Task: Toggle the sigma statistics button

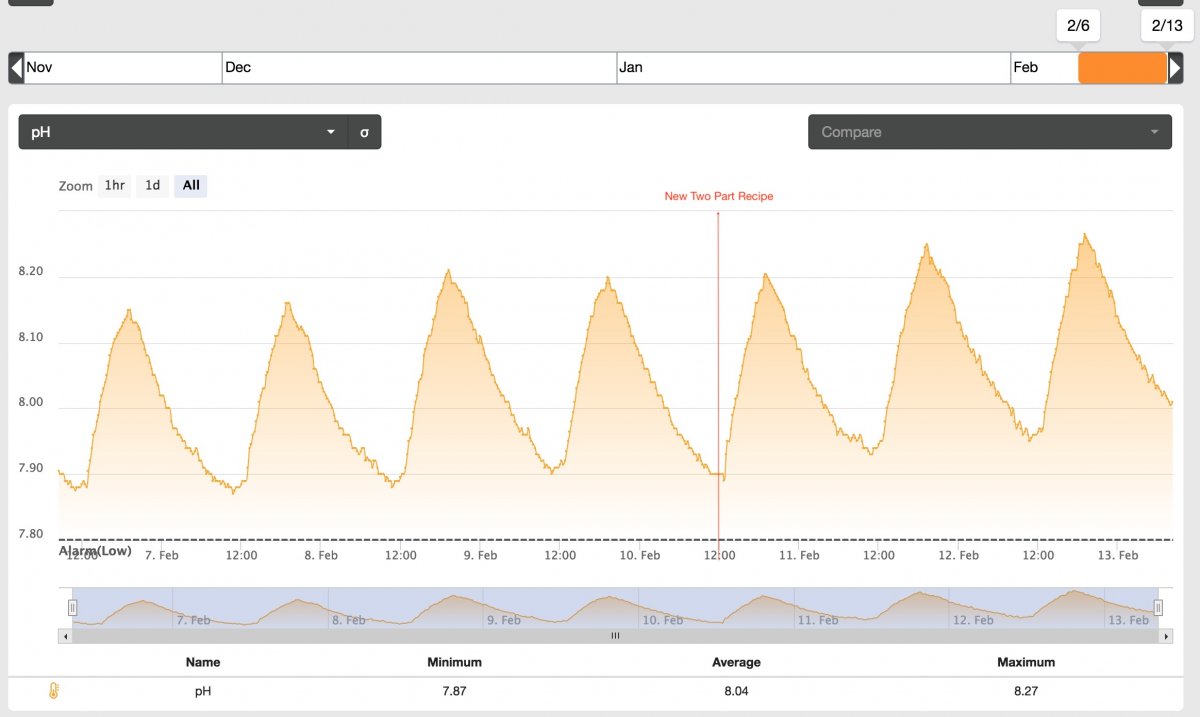Action: click(x=364, y=132)
